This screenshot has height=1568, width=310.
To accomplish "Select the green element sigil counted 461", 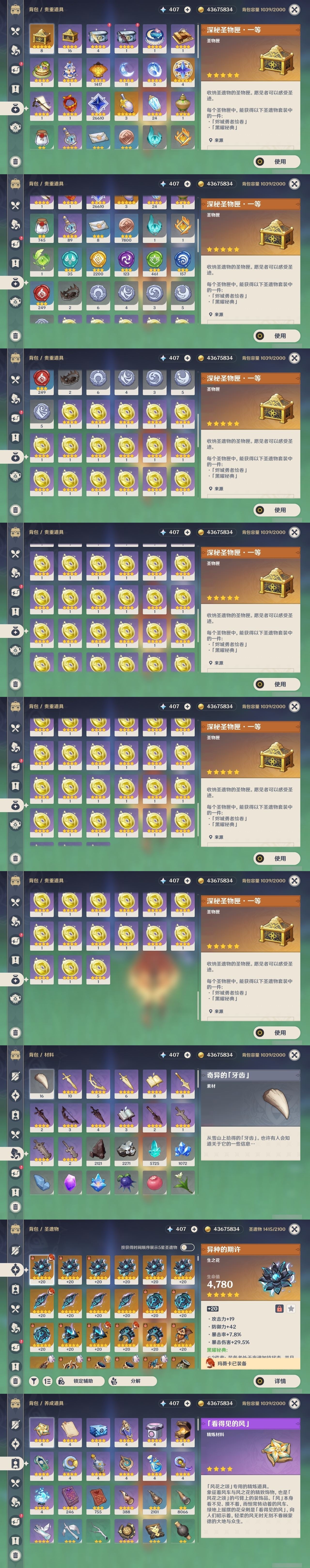I will coord(155,262).
